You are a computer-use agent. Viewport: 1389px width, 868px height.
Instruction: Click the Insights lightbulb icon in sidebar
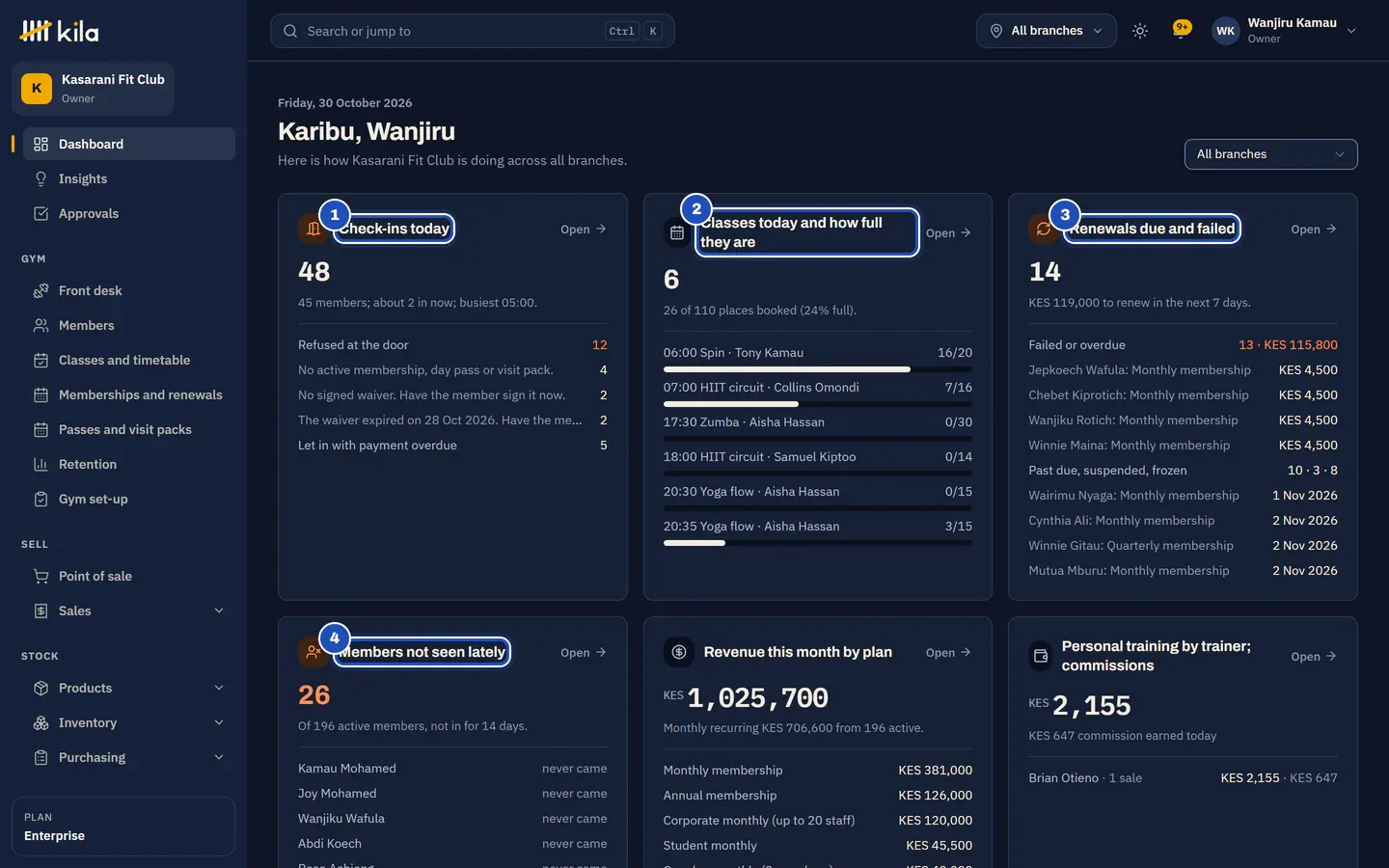tap(41, 178)
